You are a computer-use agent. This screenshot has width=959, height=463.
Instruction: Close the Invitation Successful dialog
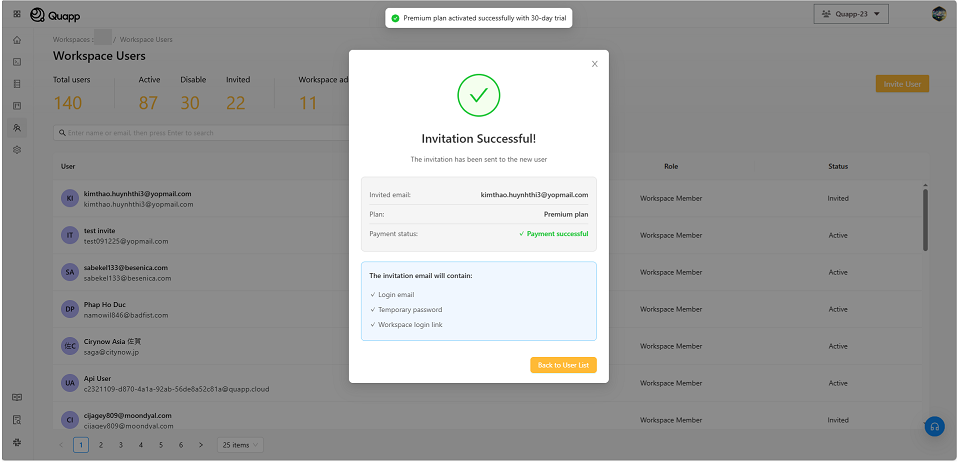(x=594, y=64)
